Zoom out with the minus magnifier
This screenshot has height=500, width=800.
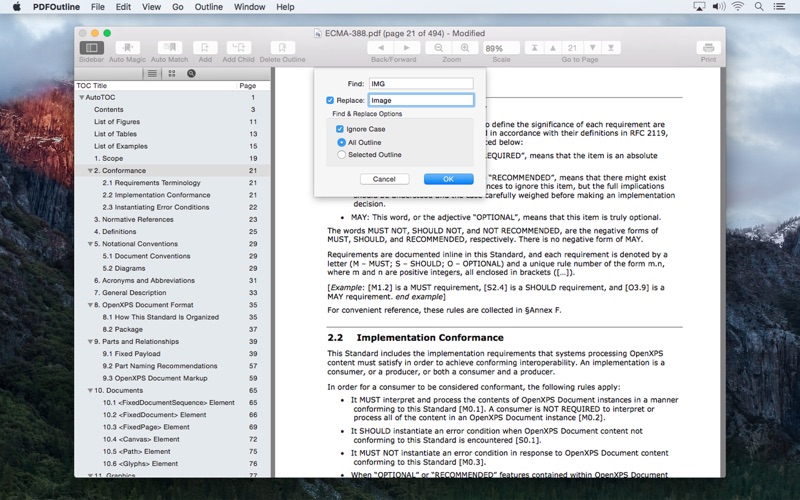pos(439,48)
